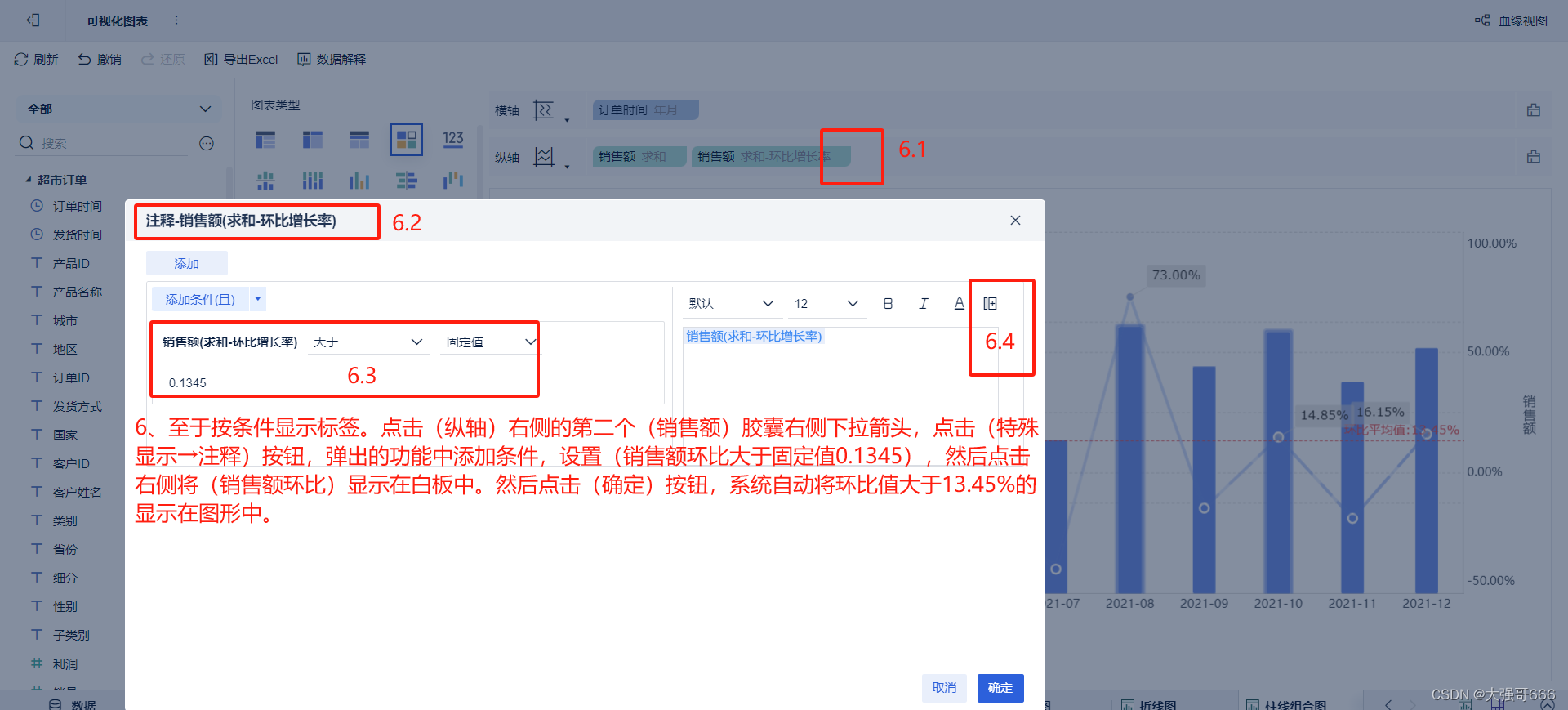
Task: Choose the partitioned column chart type icon
Action: [x=265, y=180]
